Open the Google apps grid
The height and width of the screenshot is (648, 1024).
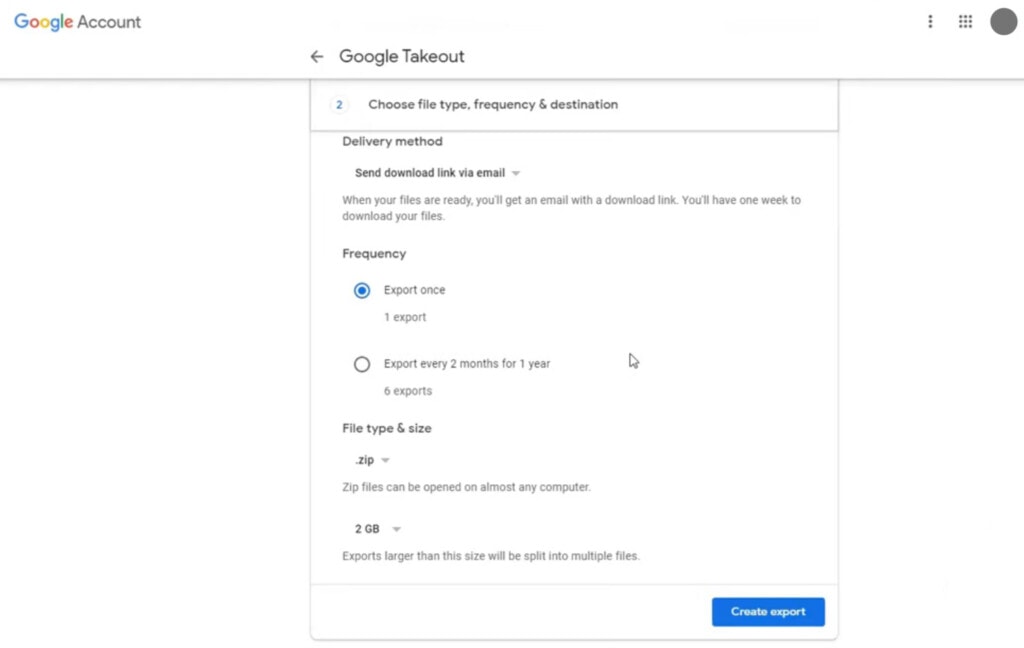tap(965, 22)
